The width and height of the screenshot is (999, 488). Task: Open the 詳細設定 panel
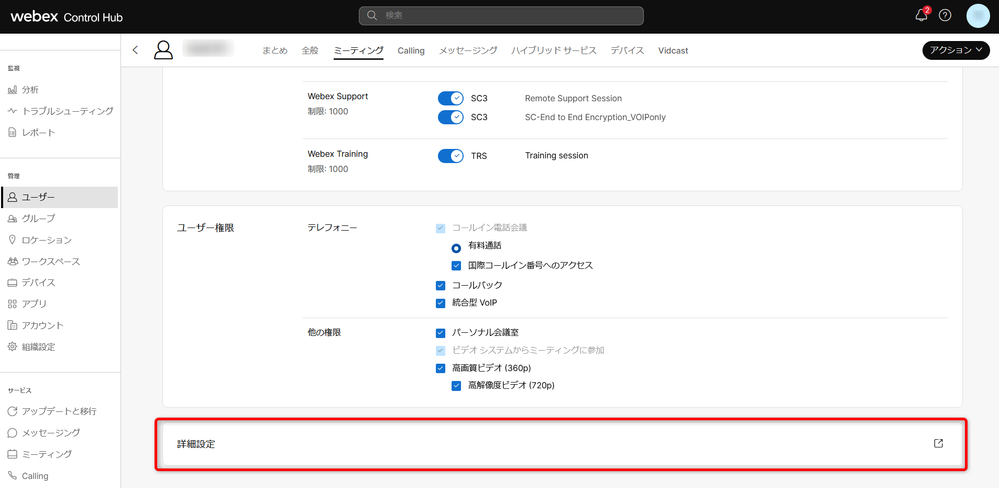coord(562,444)
